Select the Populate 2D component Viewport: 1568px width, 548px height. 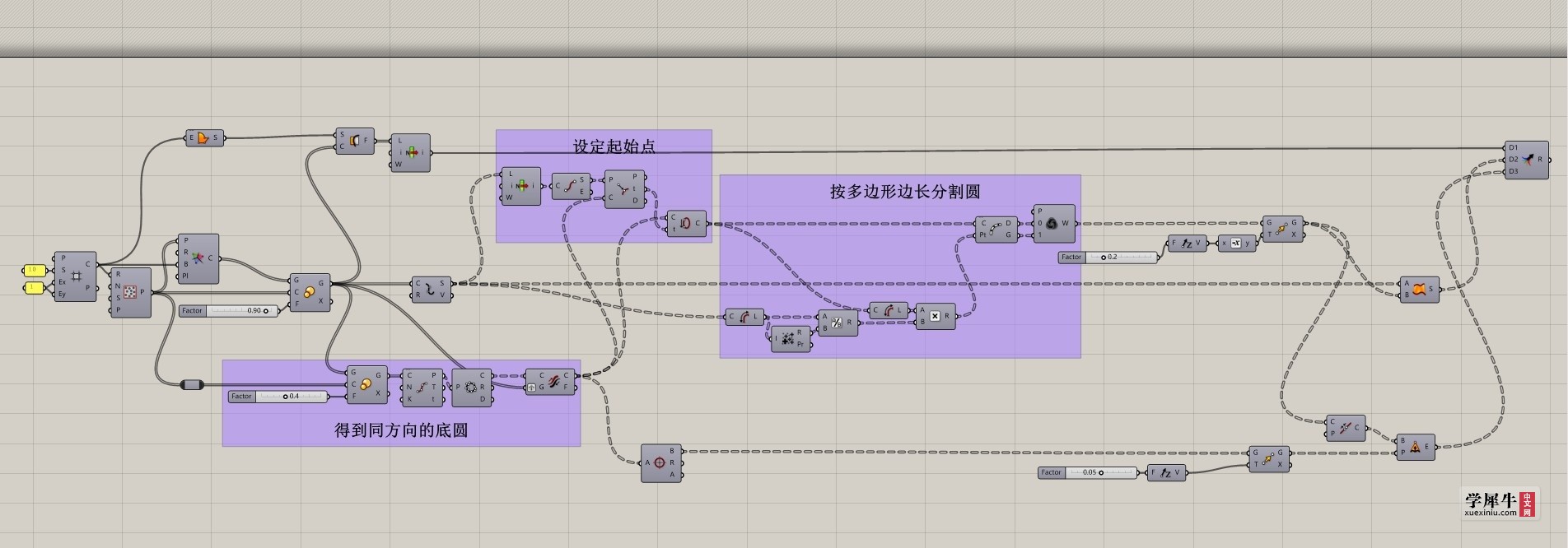130,292
